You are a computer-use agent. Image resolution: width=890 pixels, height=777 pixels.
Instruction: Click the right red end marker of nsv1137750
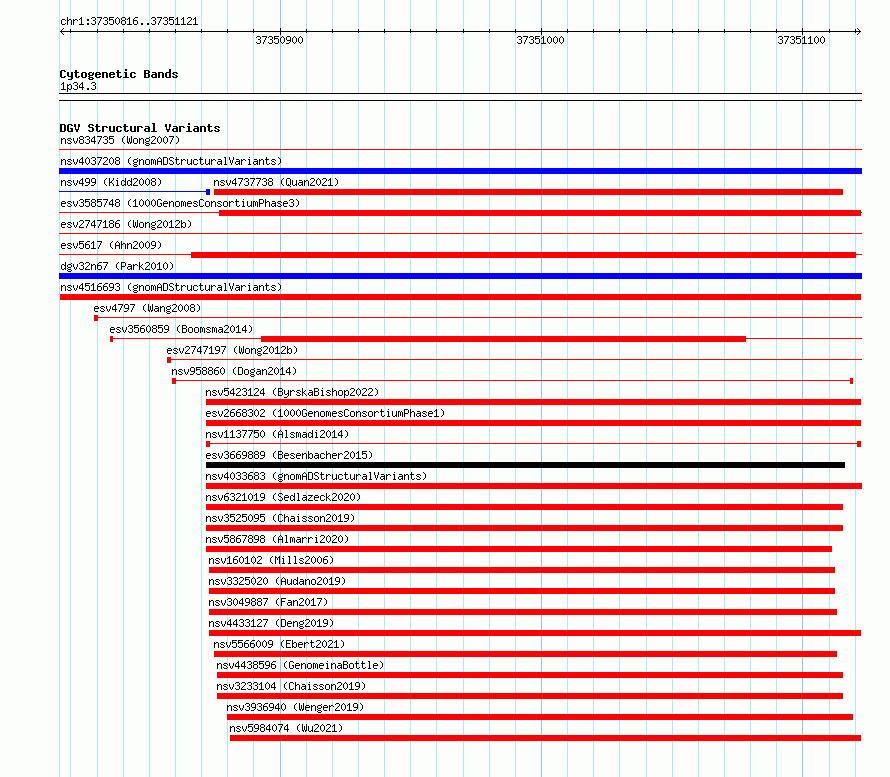(x=859, y=444)
